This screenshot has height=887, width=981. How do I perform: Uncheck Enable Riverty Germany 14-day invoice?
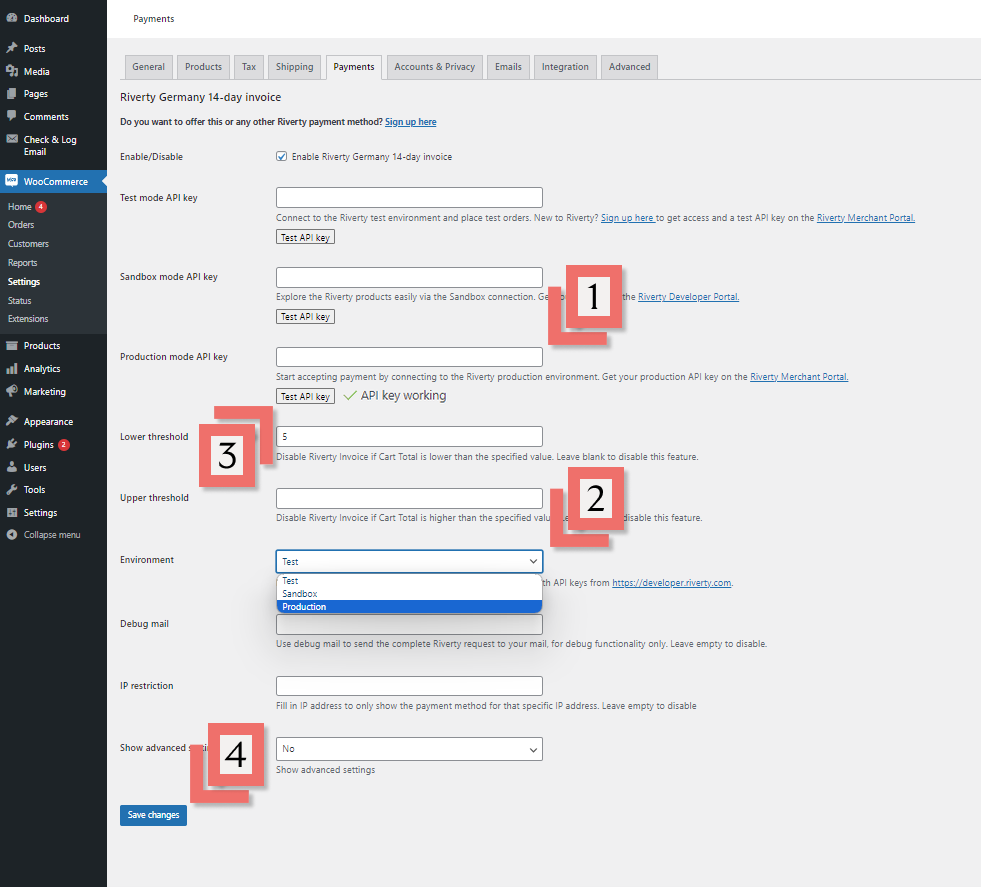click(282, 157)
